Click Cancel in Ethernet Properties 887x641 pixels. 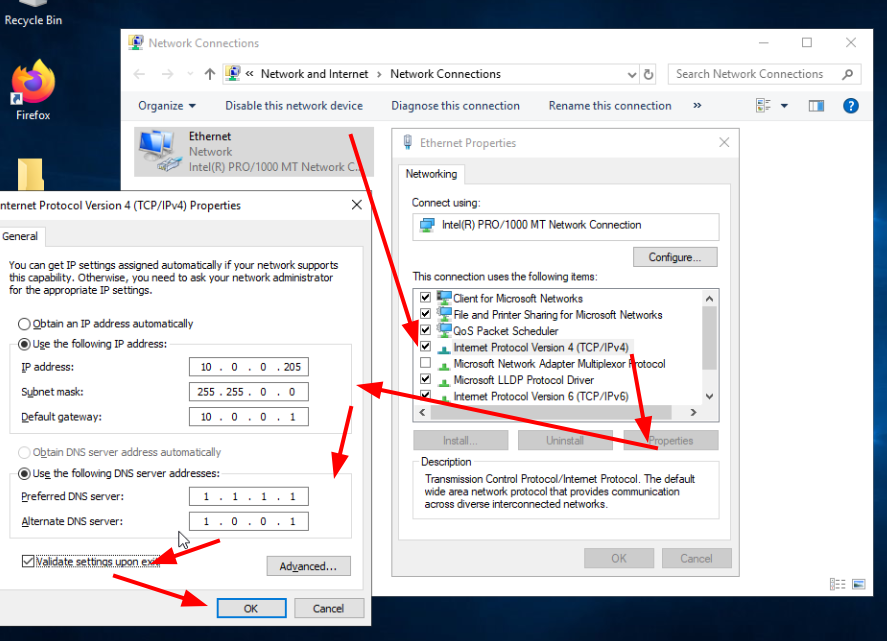(x=696, y=558)
